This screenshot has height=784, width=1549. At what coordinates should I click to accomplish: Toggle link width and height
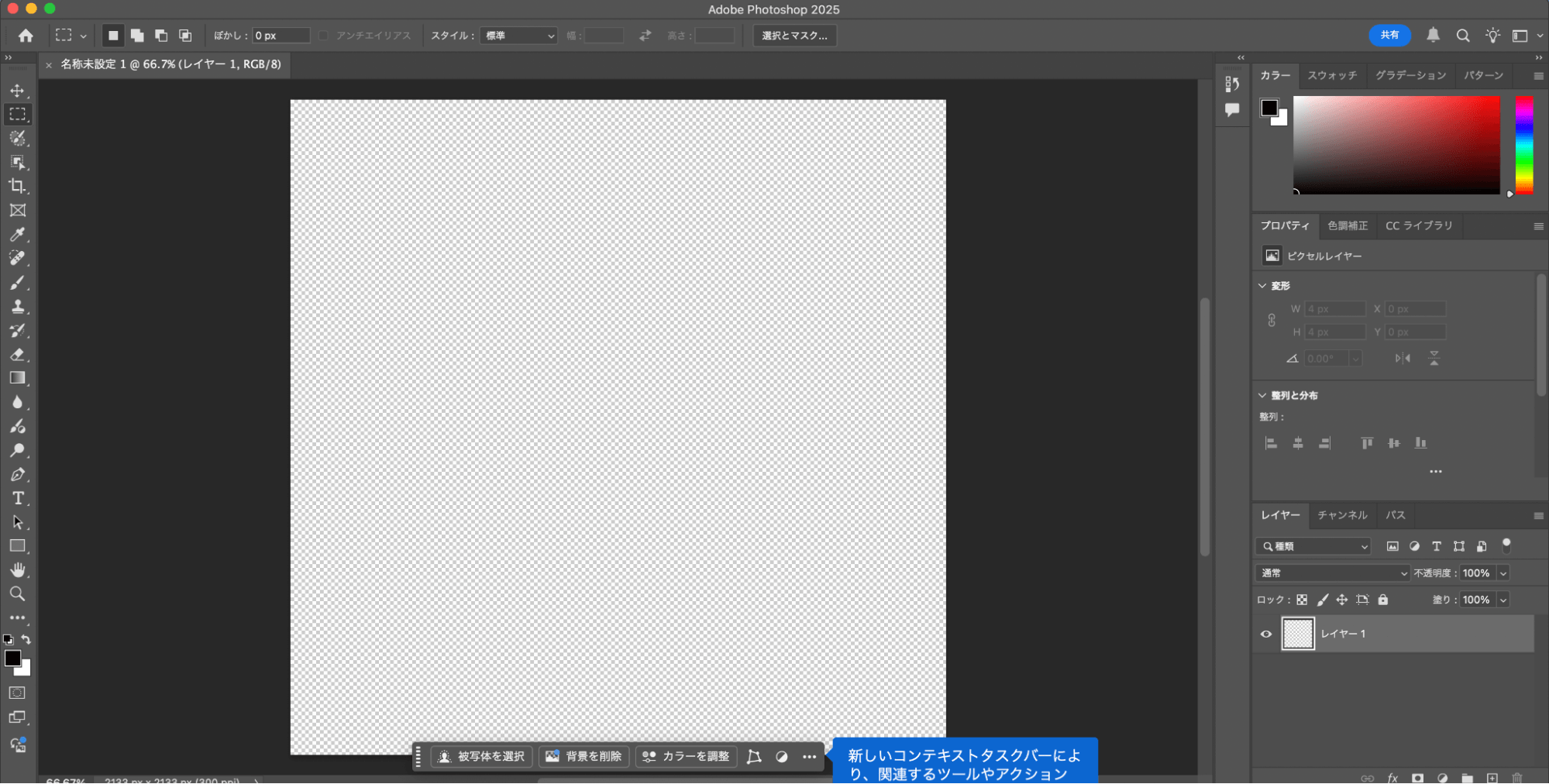click(1272, 320)
